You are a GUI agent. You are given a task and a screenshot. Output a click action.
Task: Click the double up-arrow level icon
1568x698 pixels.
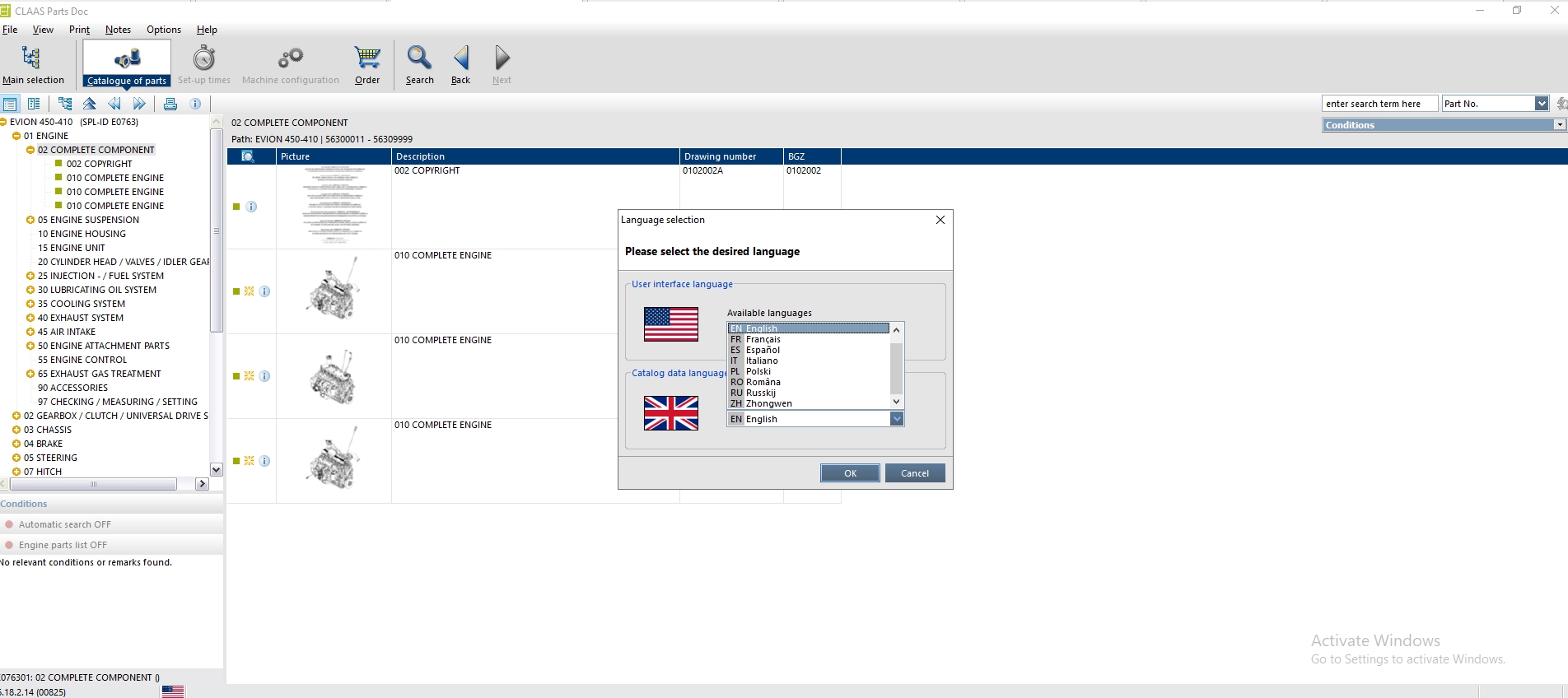pos(90,104)
